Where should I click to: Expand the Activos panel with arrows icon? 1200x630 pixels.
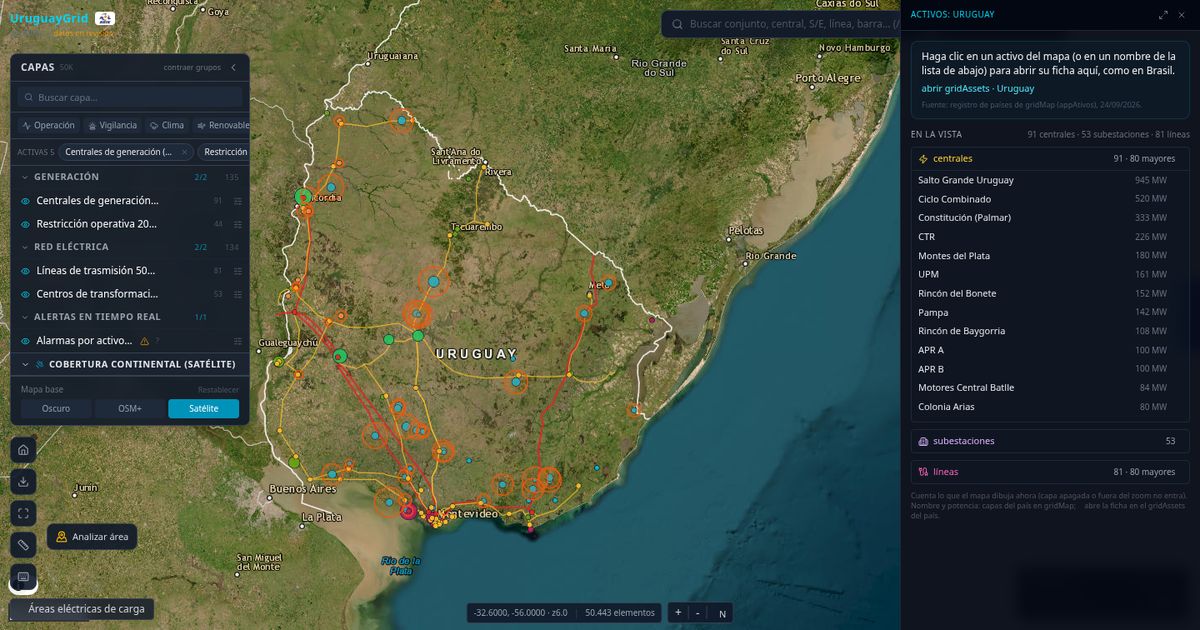(x=1163, y=15)
